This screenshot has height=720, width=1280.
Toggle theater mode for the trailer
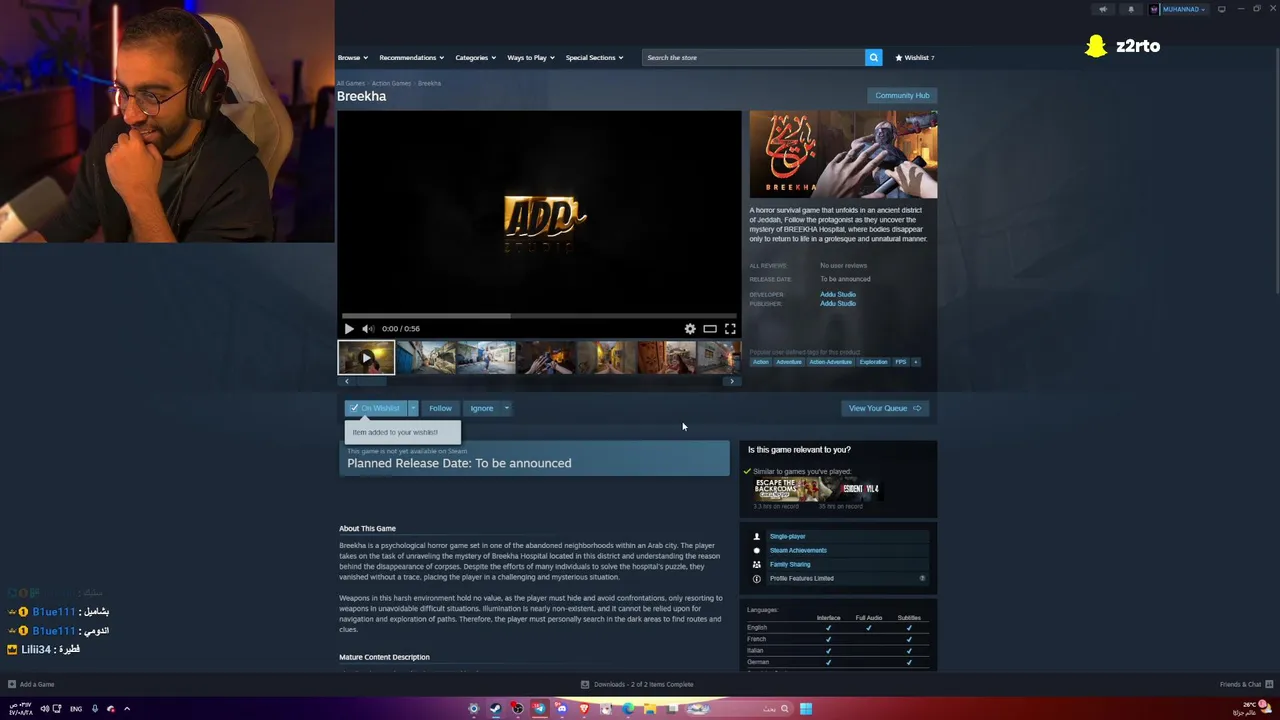710,329
